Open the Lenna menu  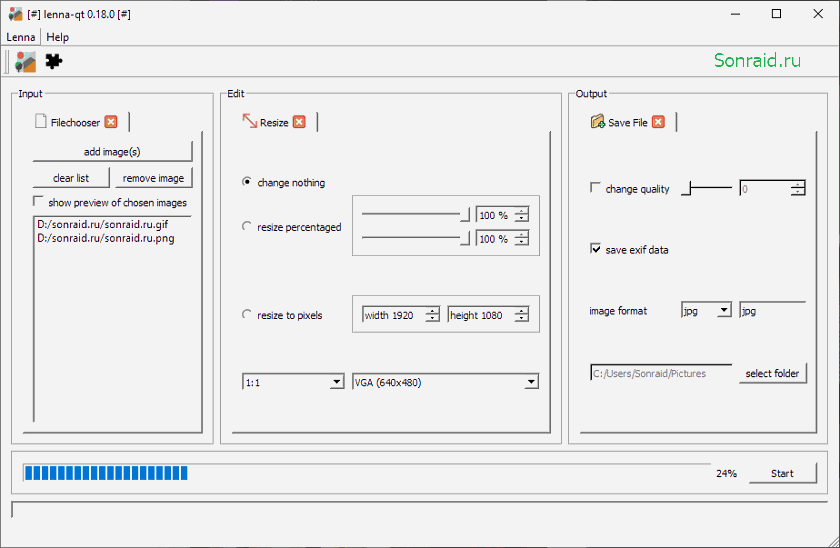click(21, 37)
